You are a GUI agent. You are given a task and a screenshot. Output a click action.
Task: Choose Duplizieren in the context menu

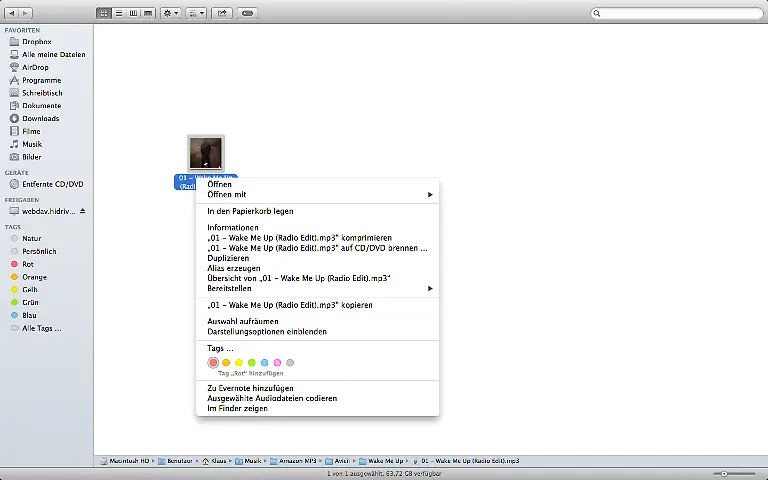click(317, 258)
